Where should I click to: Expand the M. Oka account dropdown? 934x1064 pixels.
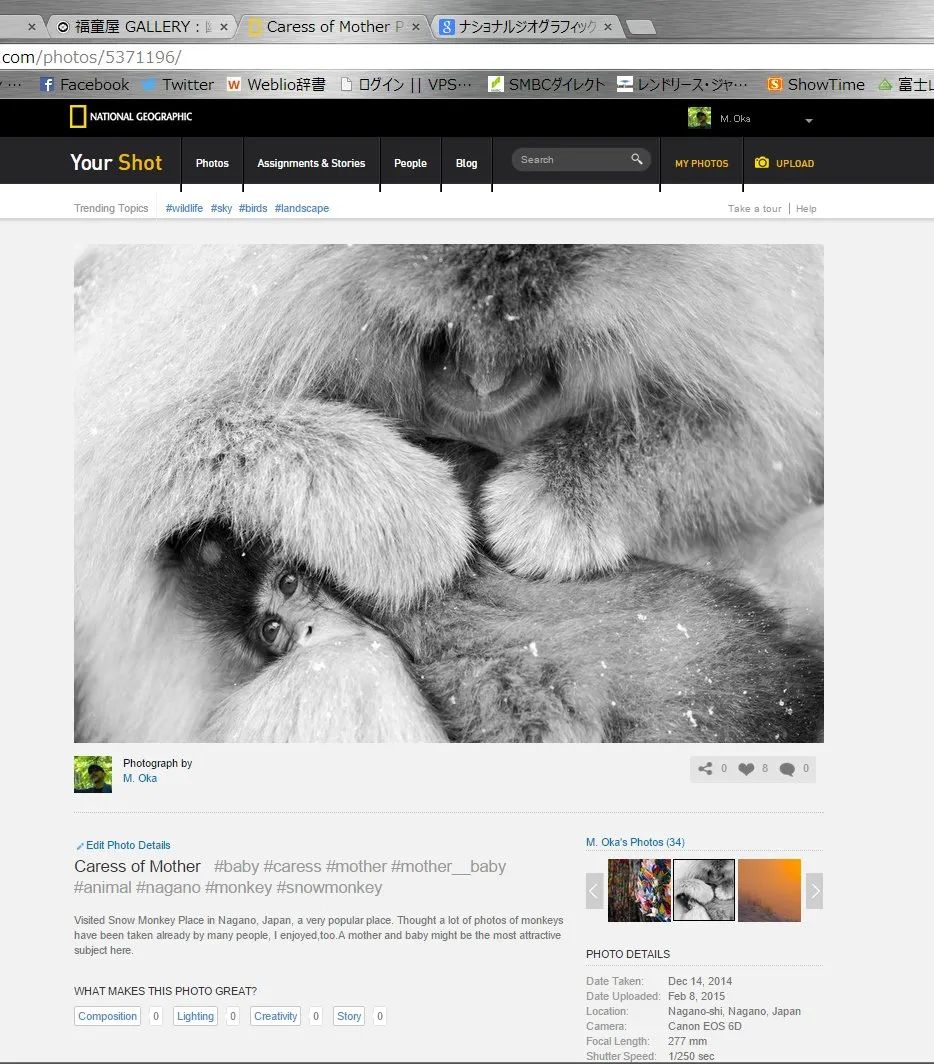coord(808,120)
